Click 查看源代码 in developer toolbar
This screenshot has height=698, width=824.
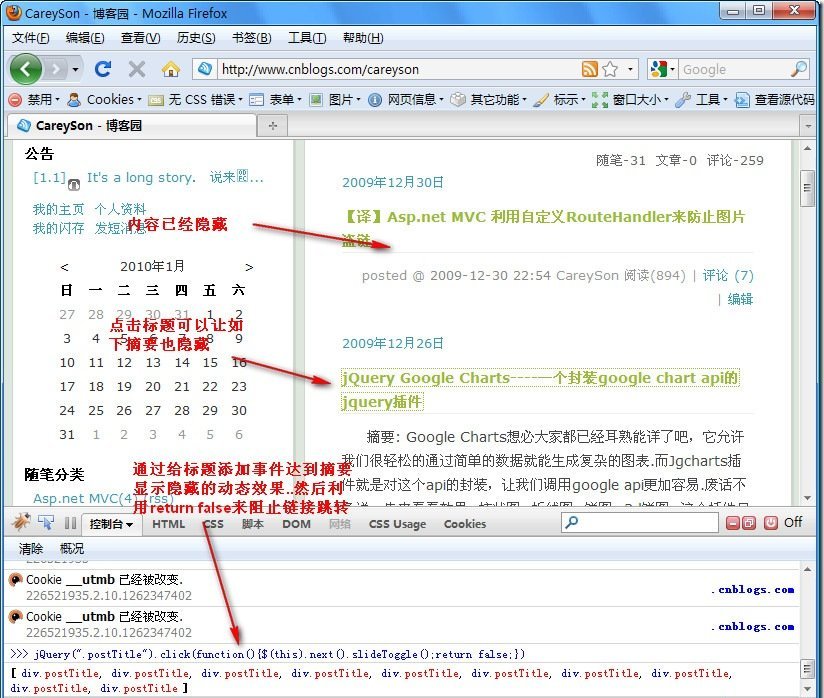point(775,99)
